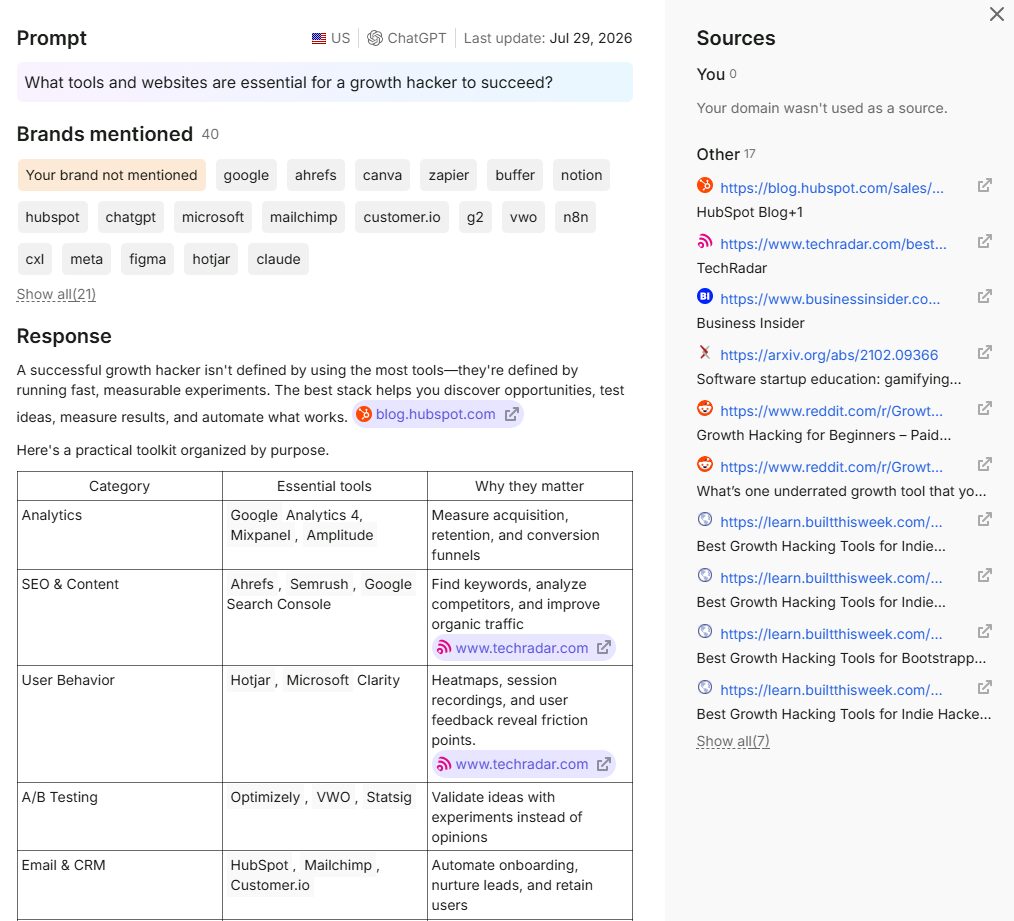This screenshot has height=921, width=1014.
Task: Open reddit link above 'Growth Hacking for Beginners'
Action: pyautogui.click(x=831, y=411)
